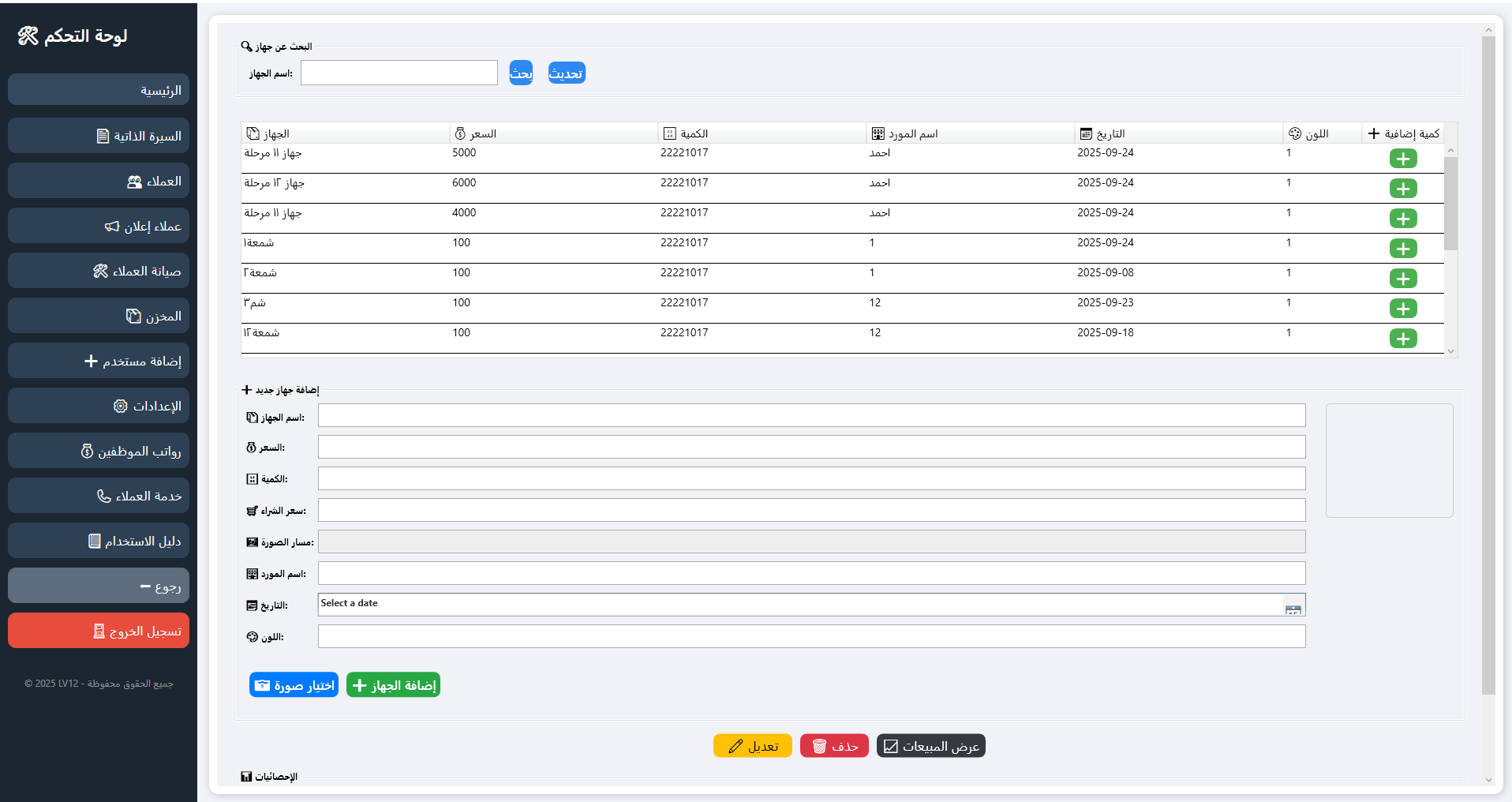Focus the device name search field
Screen dimensions: 1512x802
click(399, 73)
